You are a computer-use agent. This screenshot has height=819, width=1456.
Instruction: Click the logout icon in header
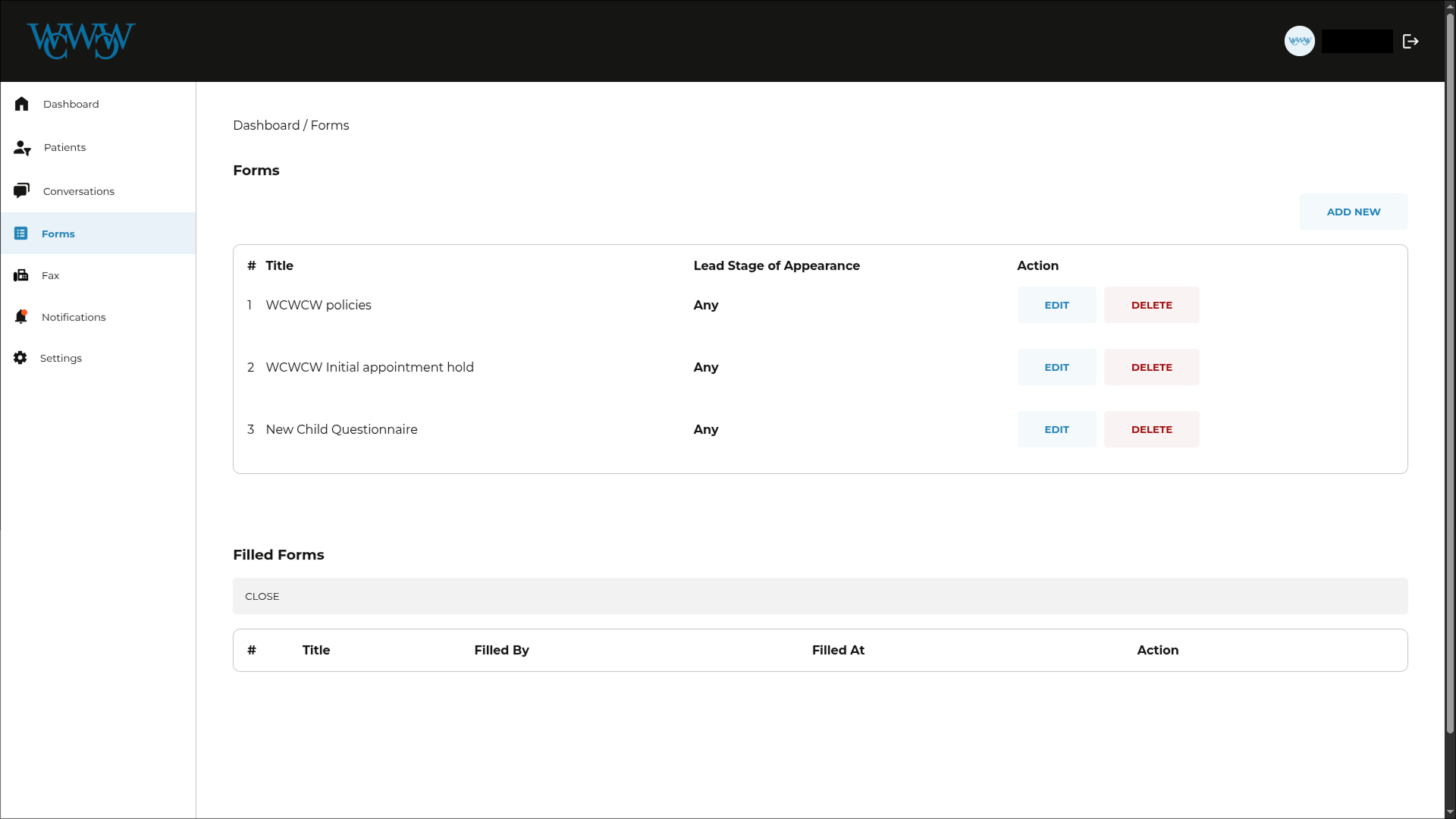1410,42
